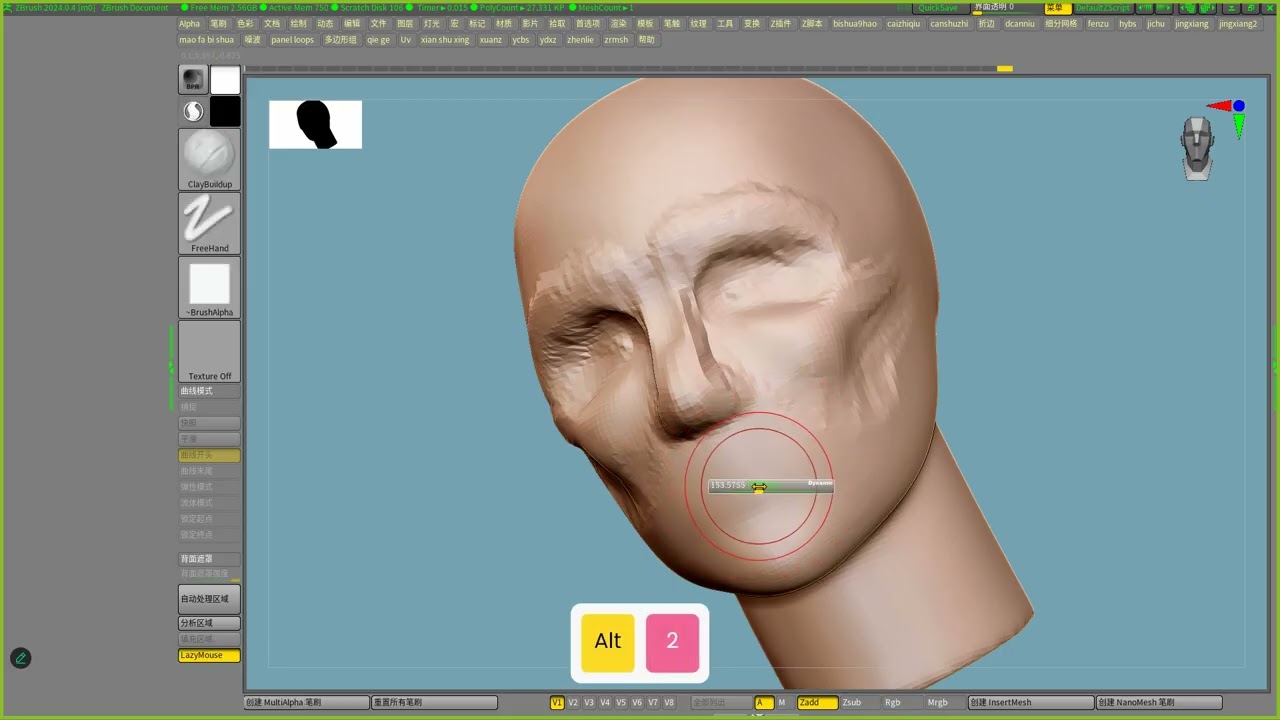Image resolution: width=1280 pixels, height=720 pixels.
Task: Open the BrushAlpha alpha picker
Action: pyautogui.click(x=209, y=287)
